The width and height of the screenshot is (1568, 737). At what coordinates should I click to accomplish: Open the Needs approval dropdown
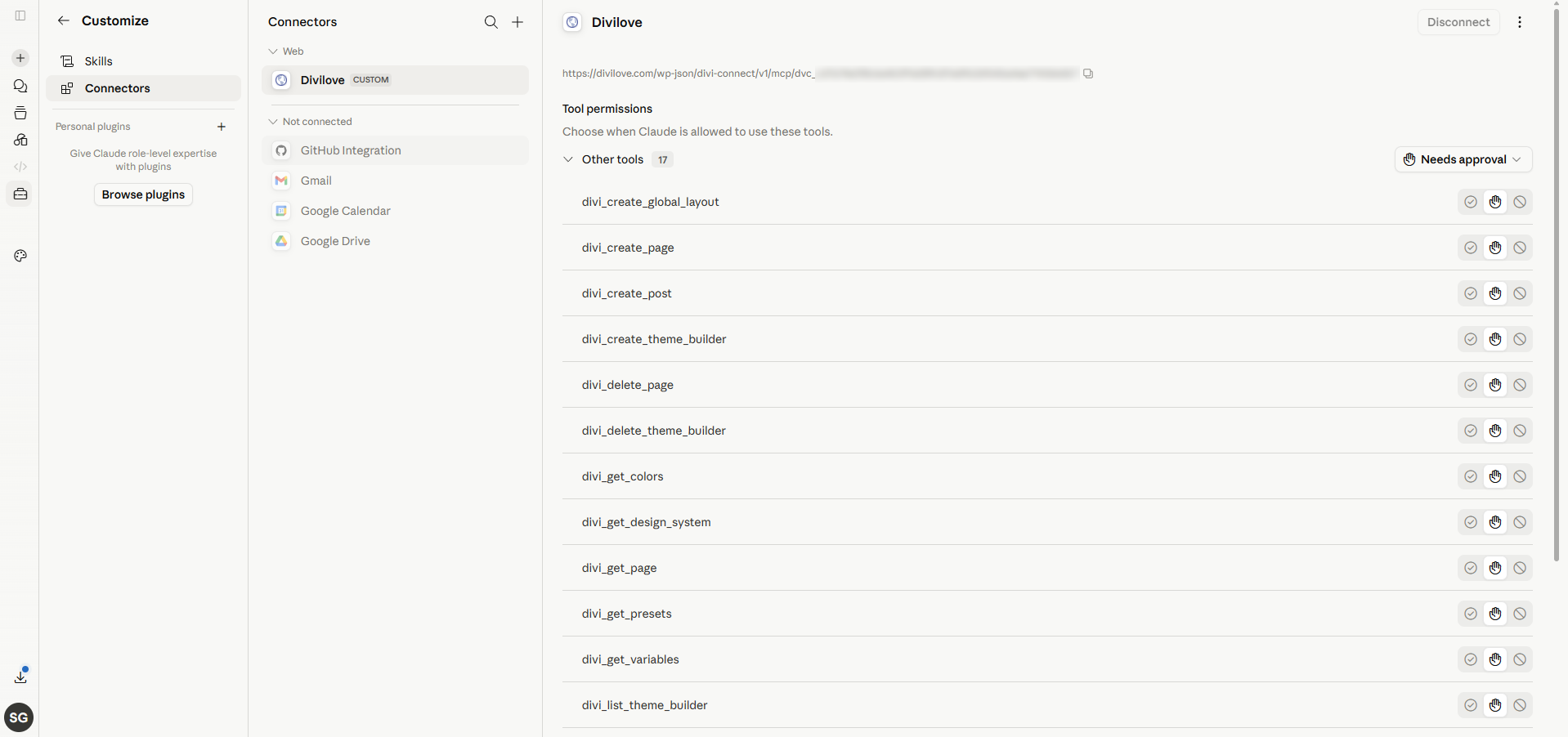[1463, 159]
